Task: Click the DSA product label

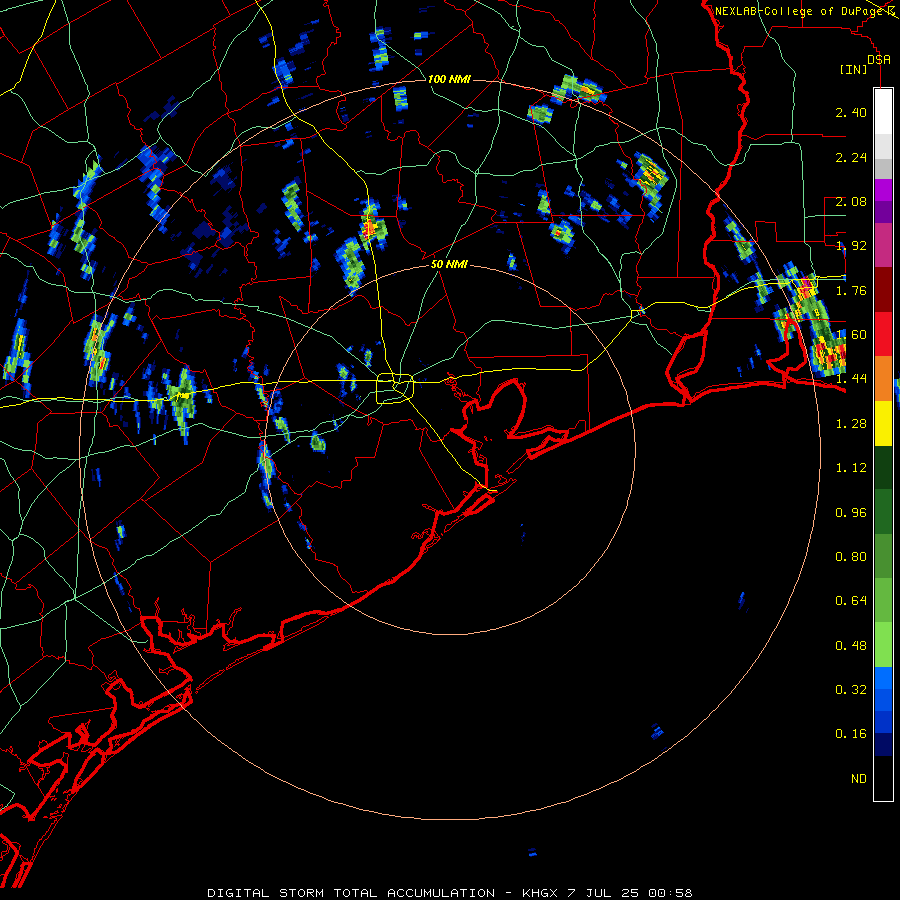Action: tap(879, 60)
